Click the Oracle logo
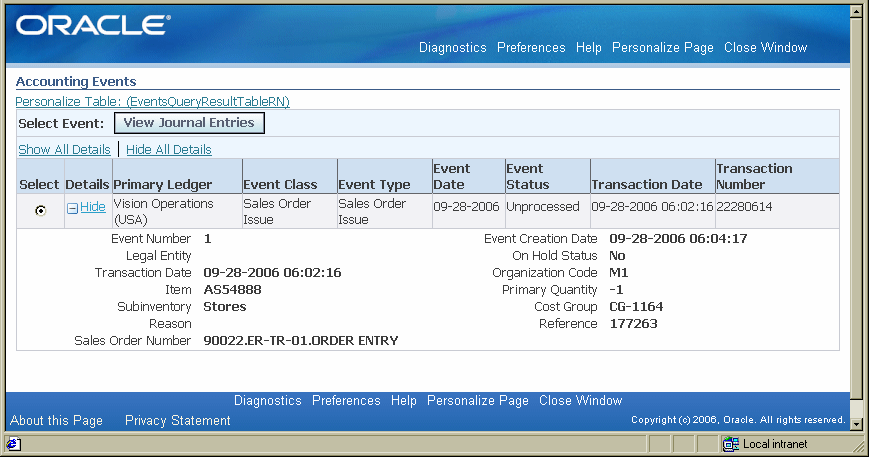 (x=93, y=25)
